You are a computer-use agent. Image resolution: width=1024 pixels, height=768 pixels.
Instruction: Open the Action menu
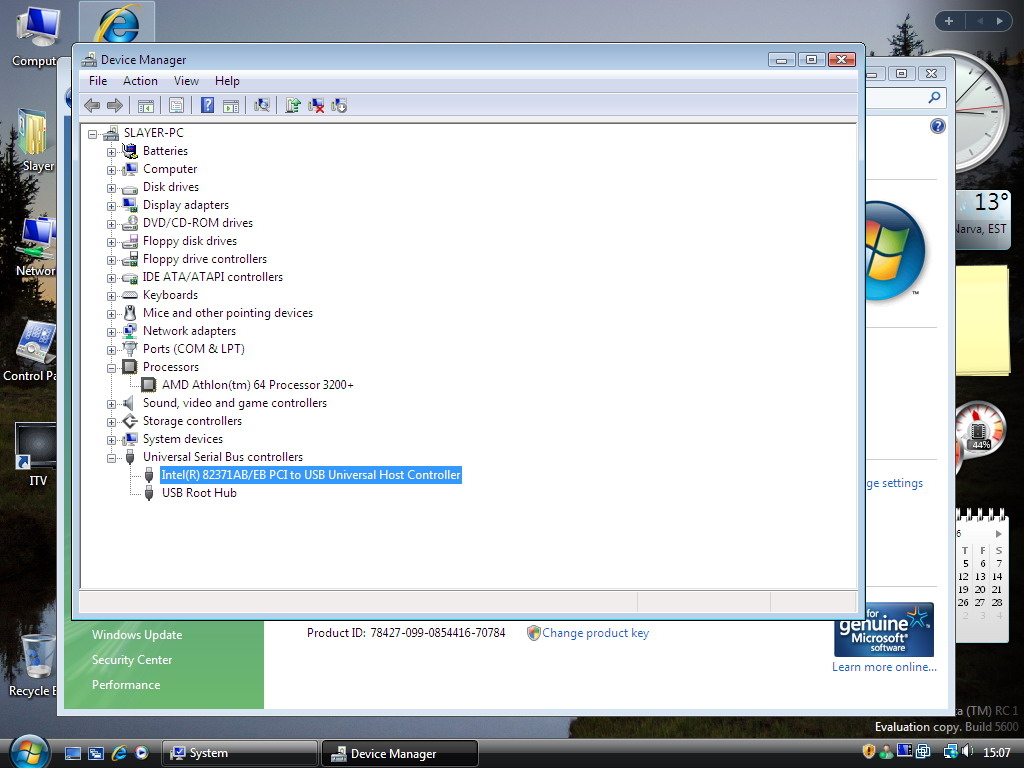point(140,81)
